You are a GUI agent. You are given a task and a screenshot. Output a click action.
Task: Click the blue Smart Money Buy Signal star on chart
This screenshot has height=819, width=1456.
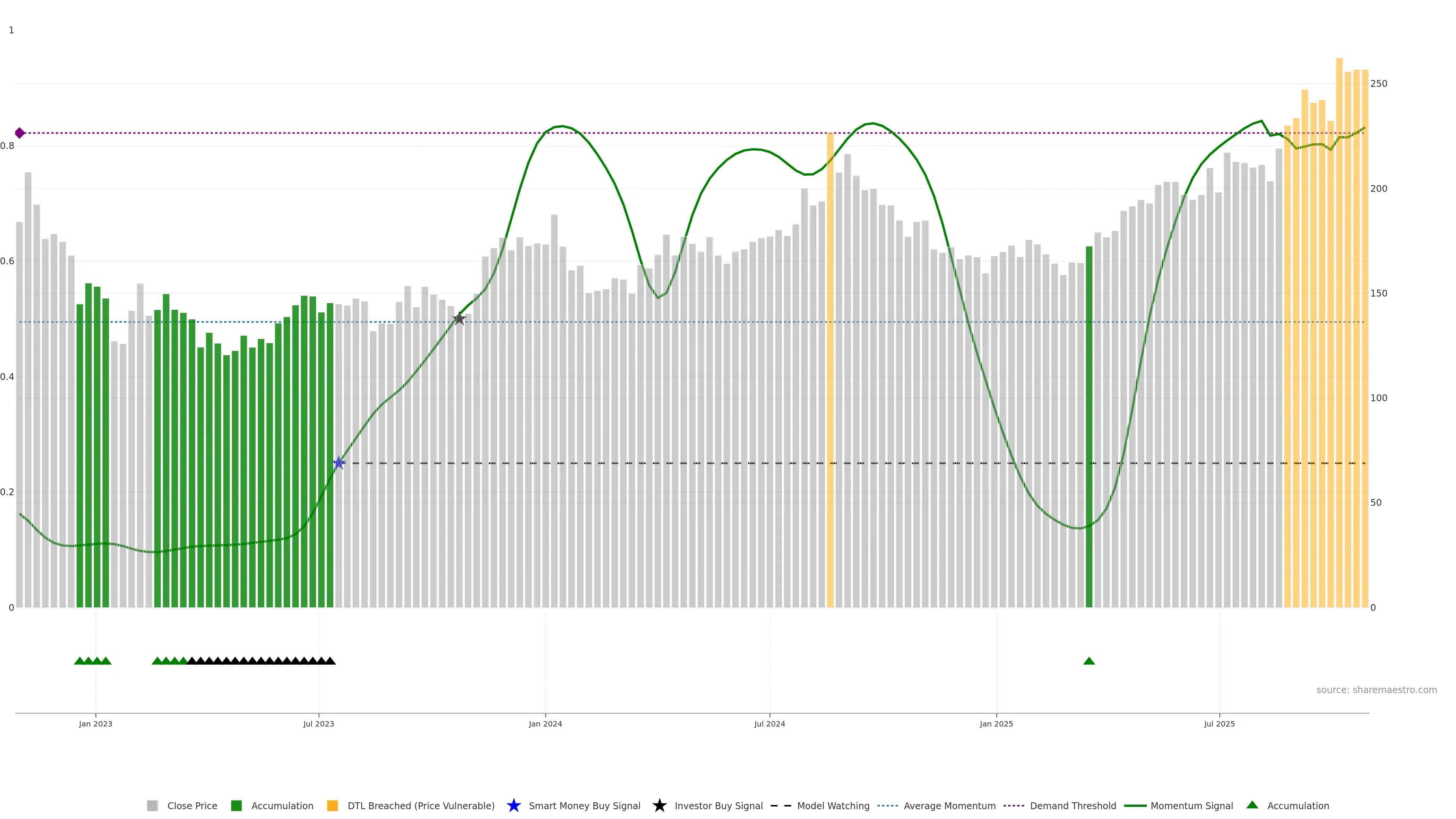(339, 463)
